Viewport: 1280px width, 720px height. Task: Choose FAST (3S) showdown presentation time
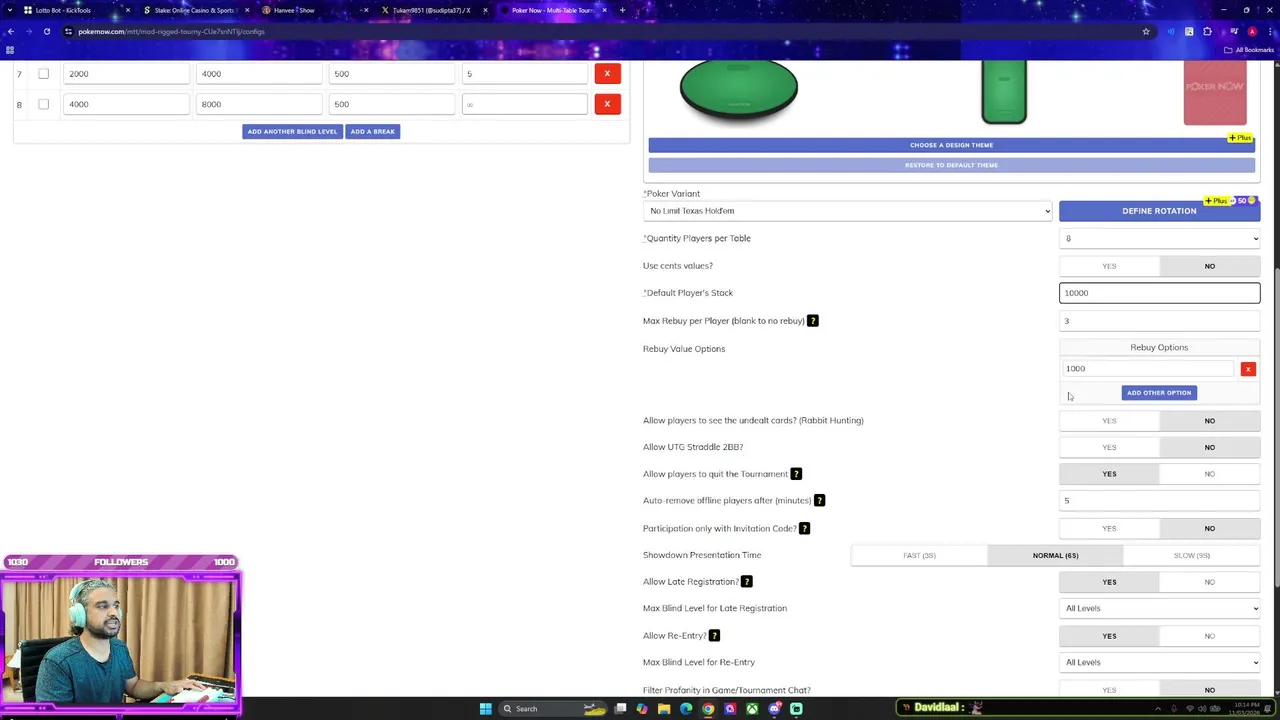pos(919,555)
